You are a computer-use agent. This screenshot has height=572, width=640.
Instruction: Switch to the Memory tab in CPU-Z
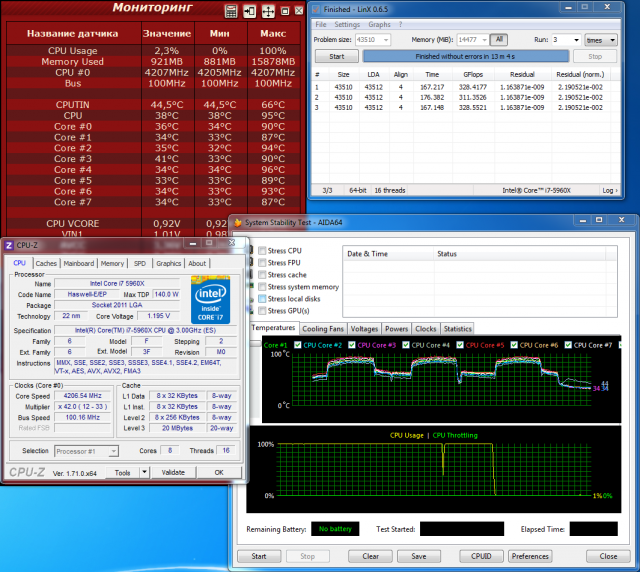point(112,264)
